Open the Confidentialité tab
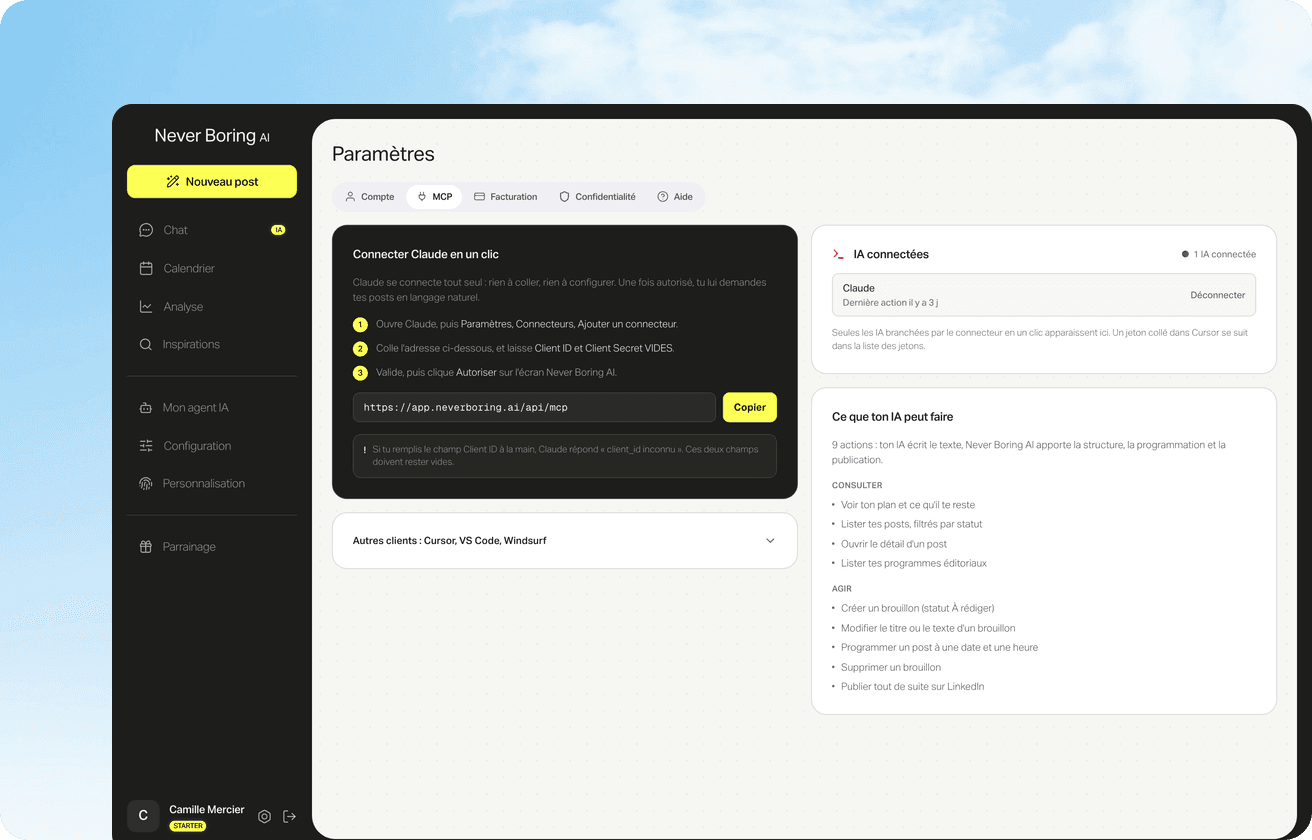 (x=597, y=197)
